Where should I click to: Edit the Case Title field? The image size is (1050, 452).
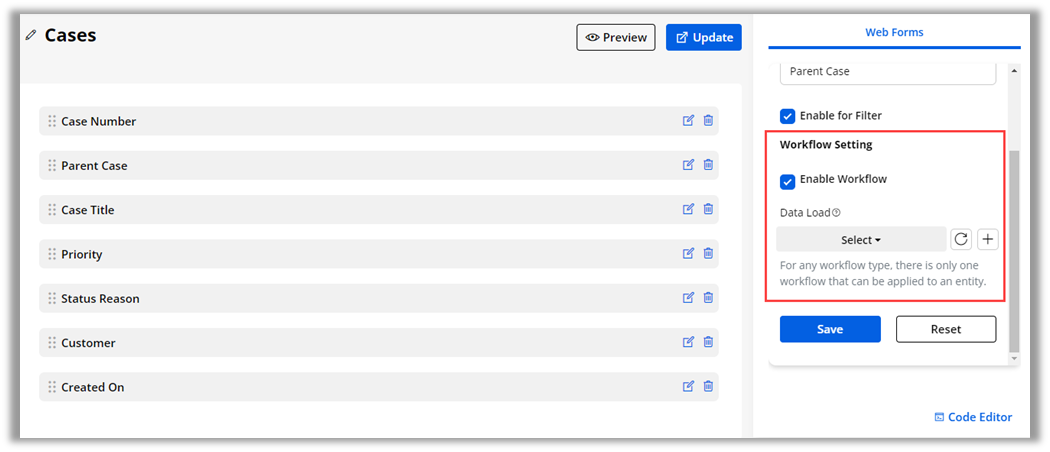688,210
